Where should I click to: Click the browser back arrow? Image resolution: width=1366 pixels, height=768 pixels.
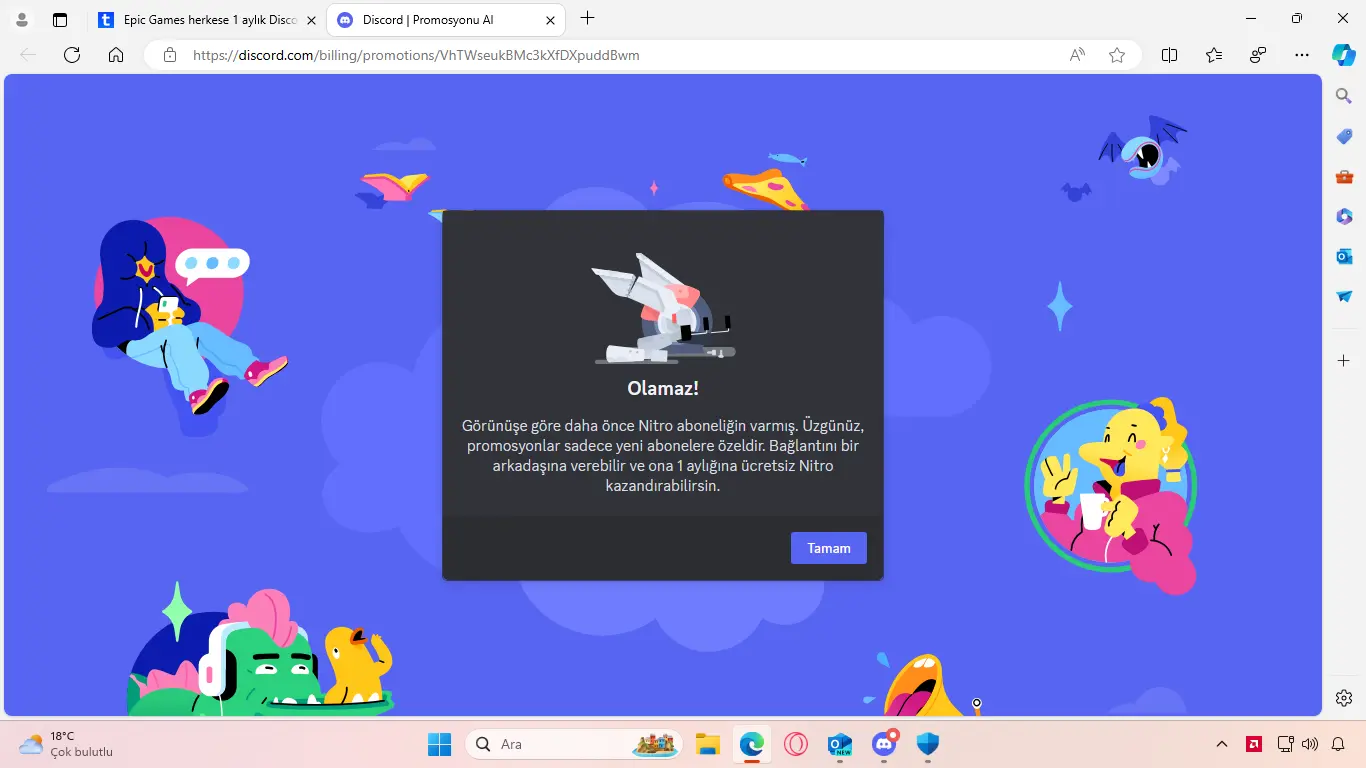click(28, 55)
